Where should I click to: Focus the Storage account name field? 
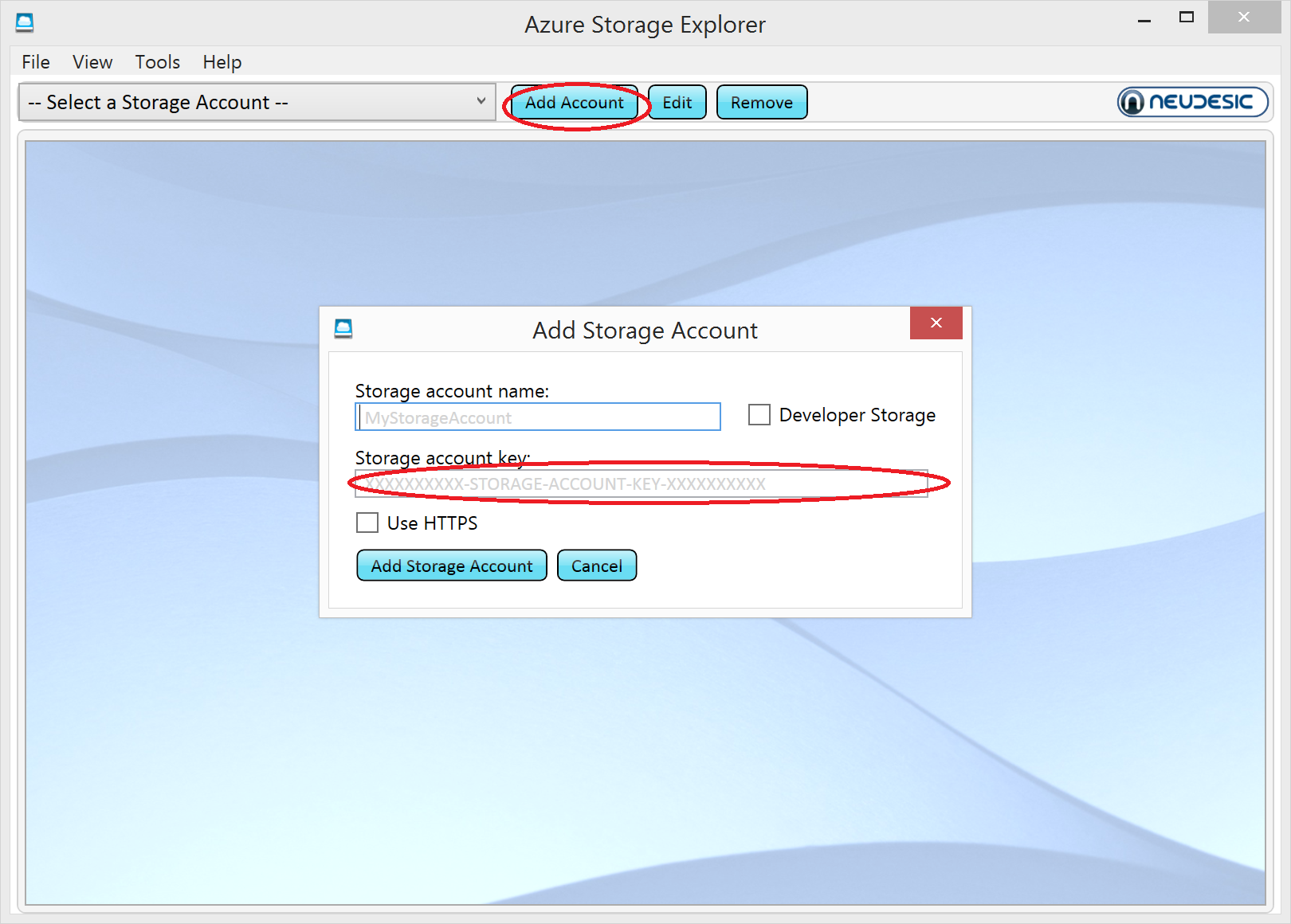pos(538,417)
